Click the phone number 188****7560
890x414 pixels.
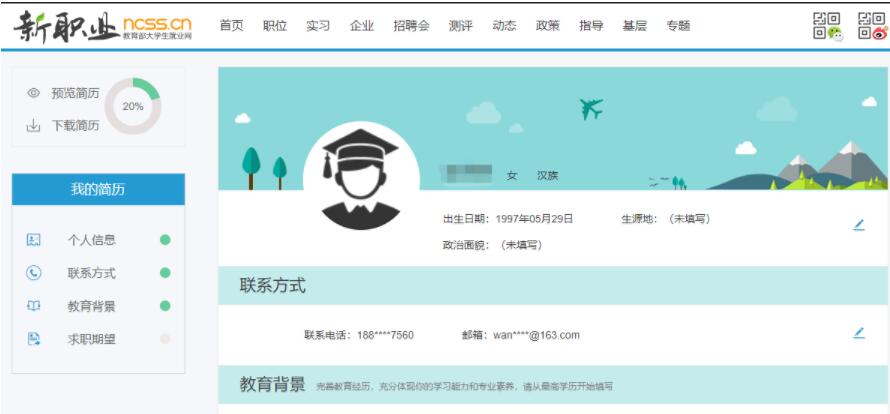coord(385,335)
